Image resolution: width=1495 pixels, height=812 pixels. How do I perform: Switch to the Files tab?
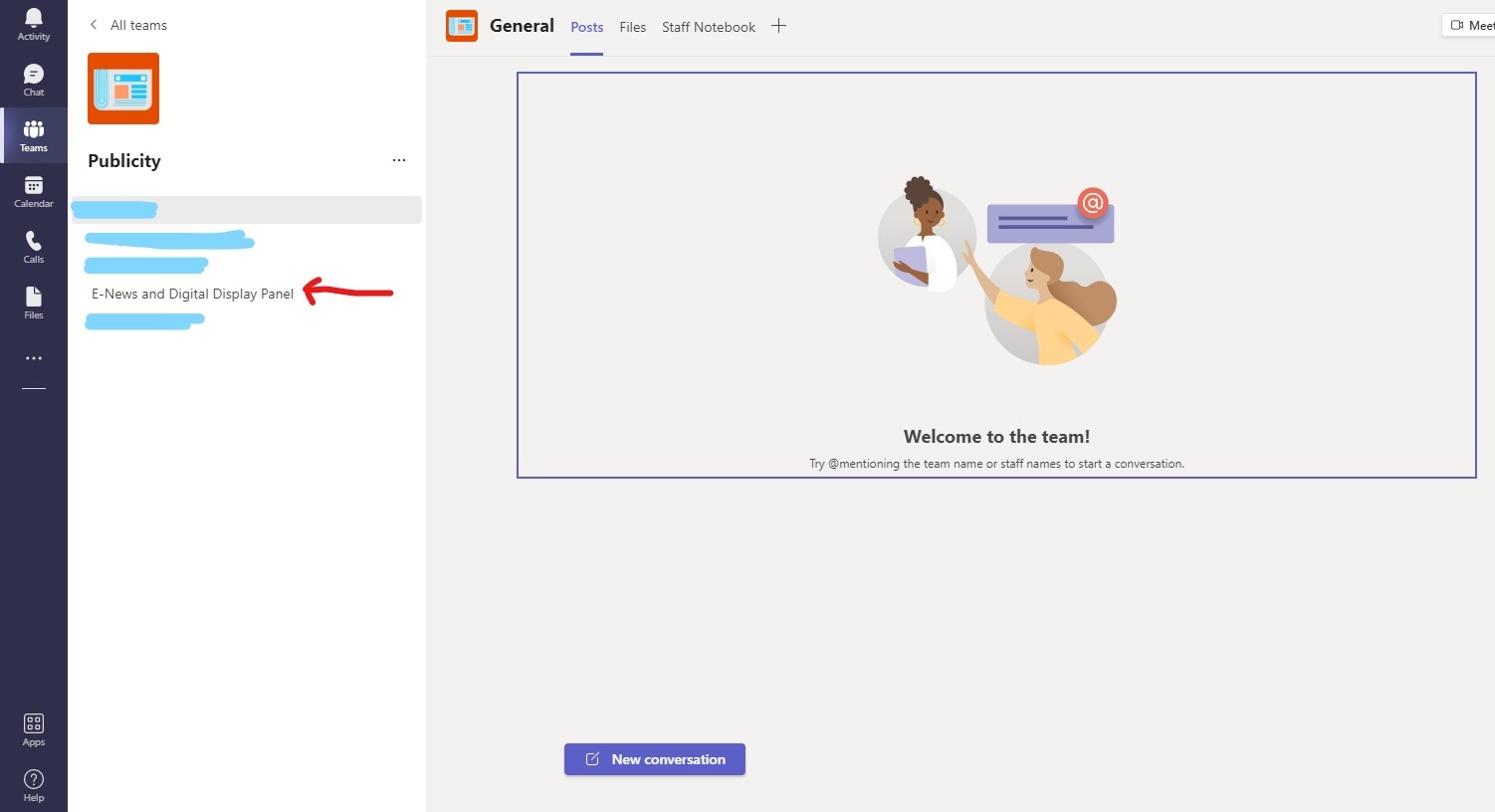632,27
